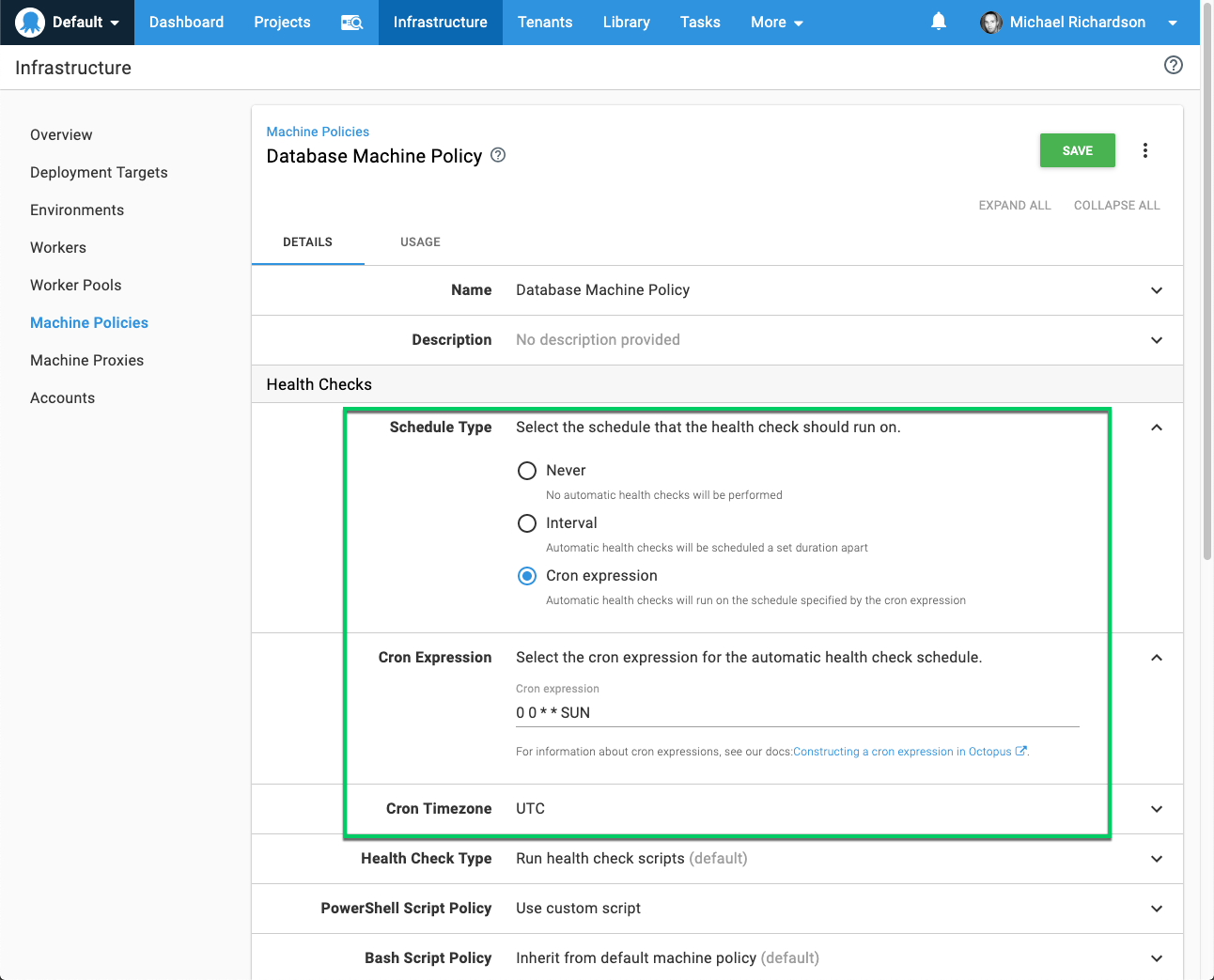Viewport: 1214px width, 980px height.
Task: Collapse the Schedule Type section chevron
Action: tap(1156, 428)
